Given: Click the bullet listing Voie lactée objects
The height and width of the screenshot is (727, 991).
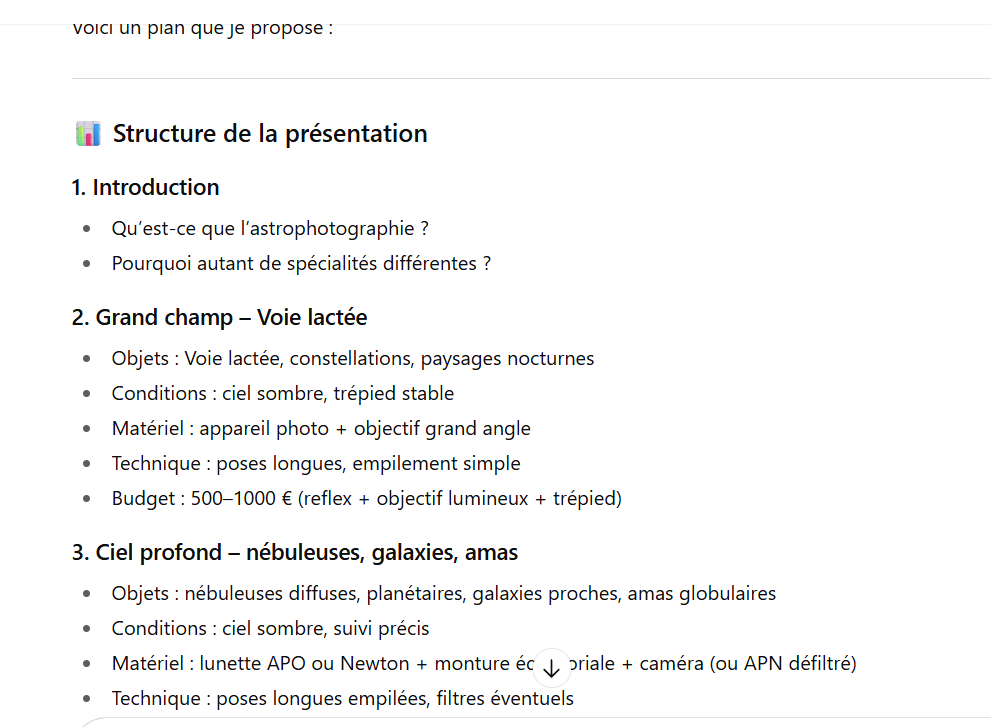Looking at the screenshot, I should 353,358.
